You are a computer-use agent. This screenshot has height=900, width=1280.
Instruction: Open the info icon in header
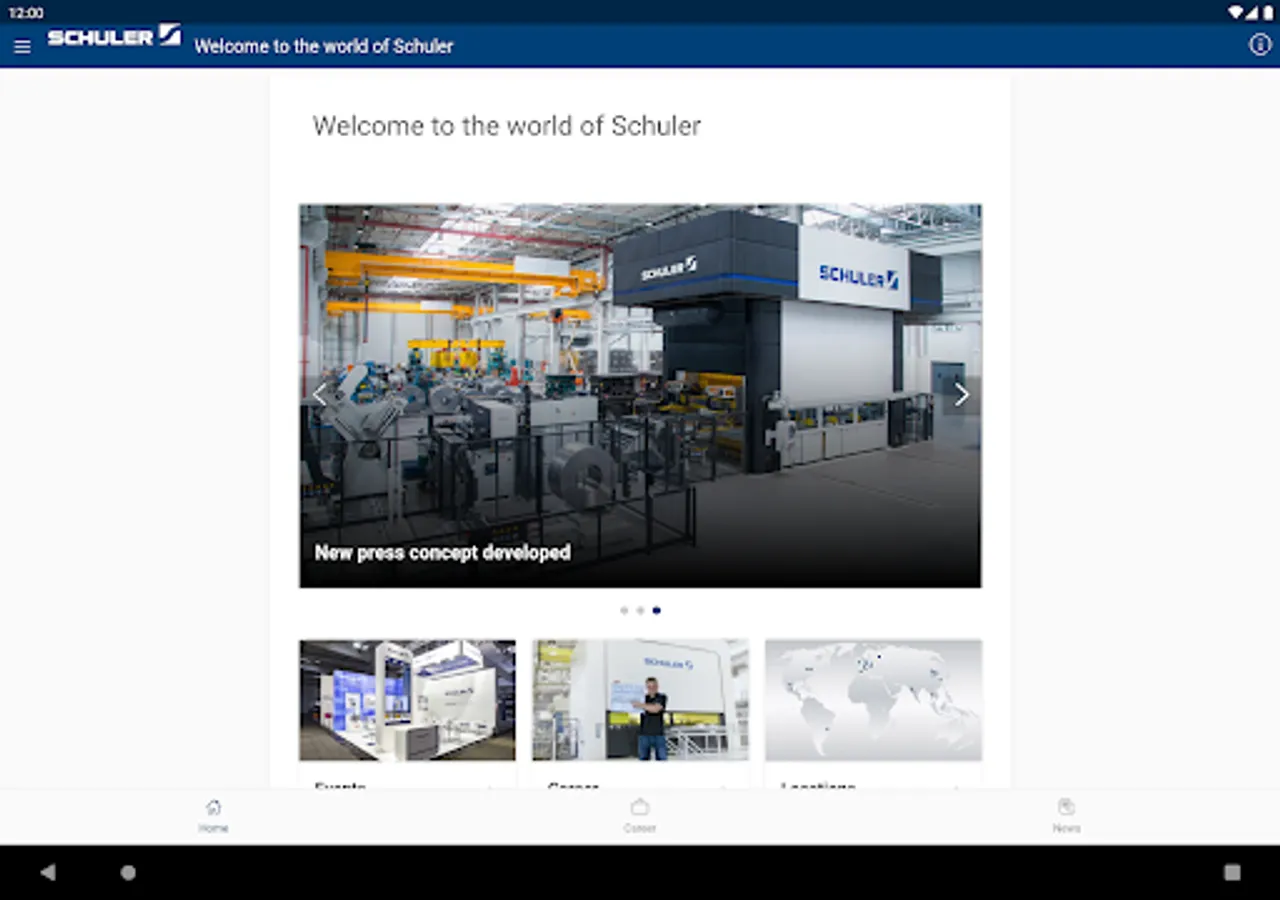1260,45
